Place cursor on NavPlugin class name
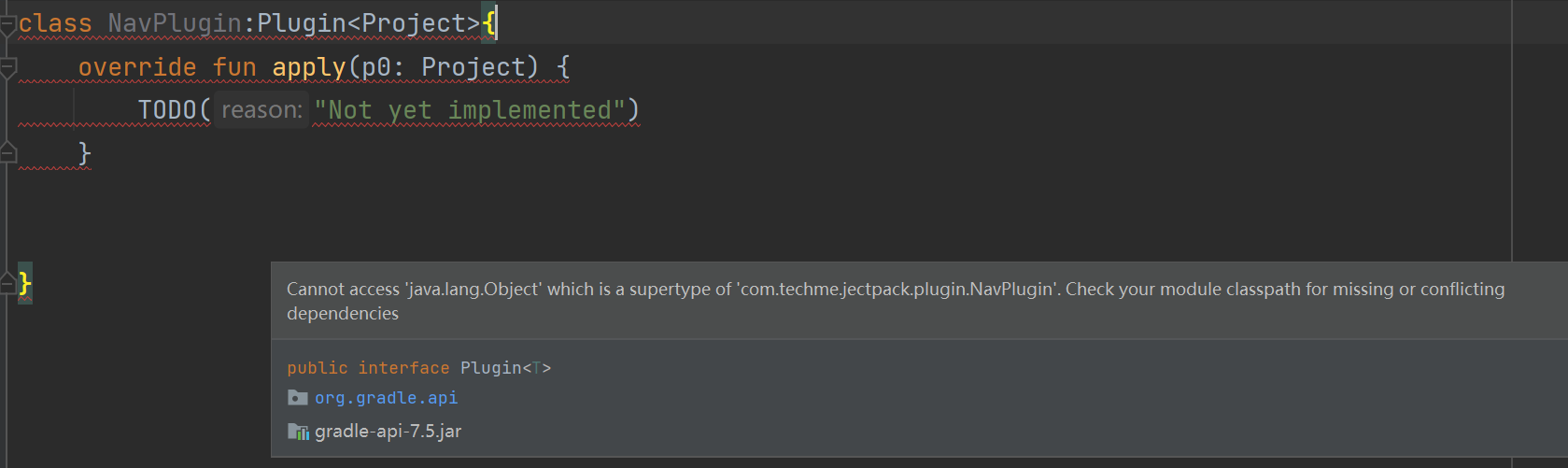This screenshot has width=1568, height=468. pos(175,23)
